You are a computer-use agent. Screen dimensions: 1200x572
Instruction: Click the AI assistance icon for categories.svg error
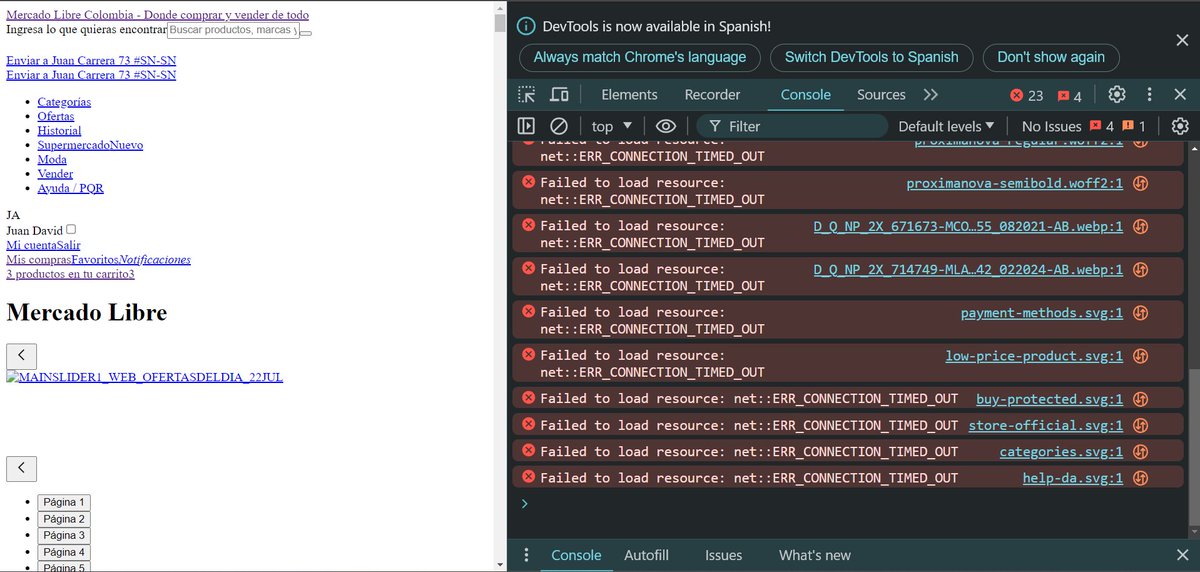point(1140,452)
